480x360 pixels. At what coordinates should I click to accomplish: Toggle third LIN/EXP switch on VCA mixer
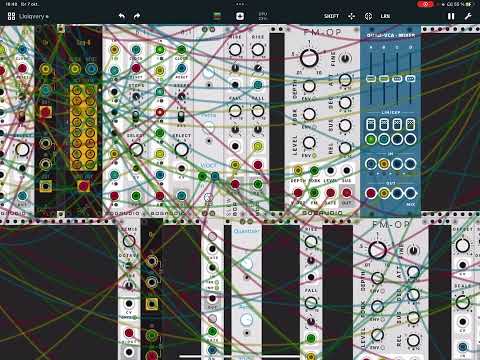[397, 124]
